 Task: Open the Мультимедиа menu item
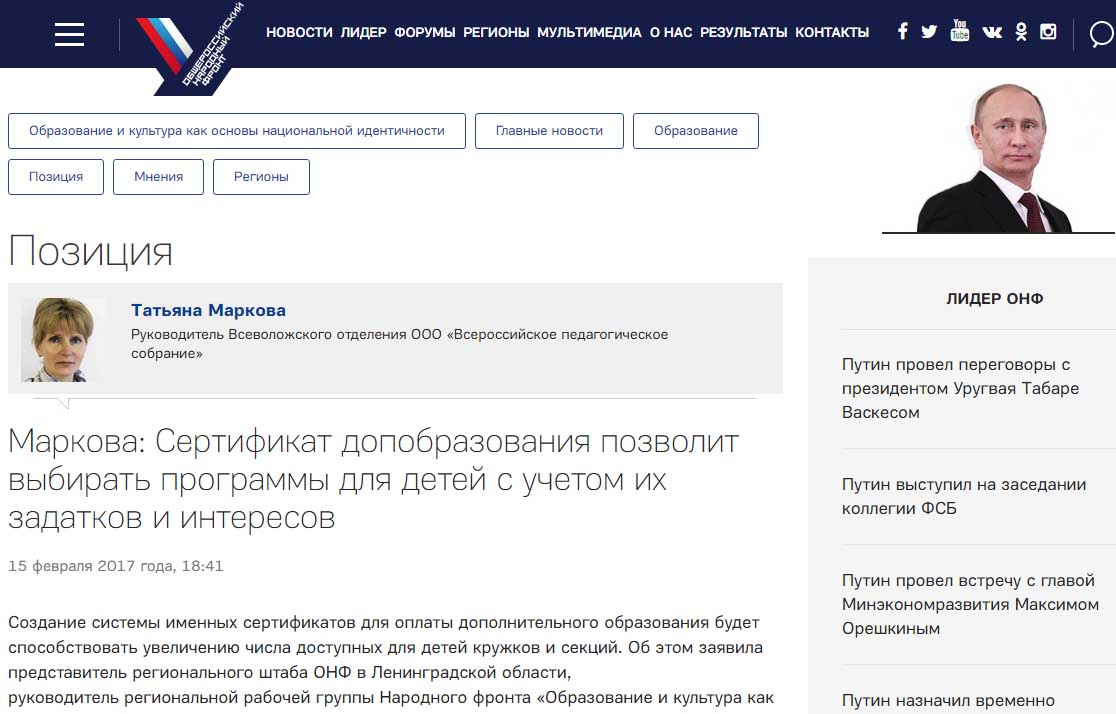(589, 33)
